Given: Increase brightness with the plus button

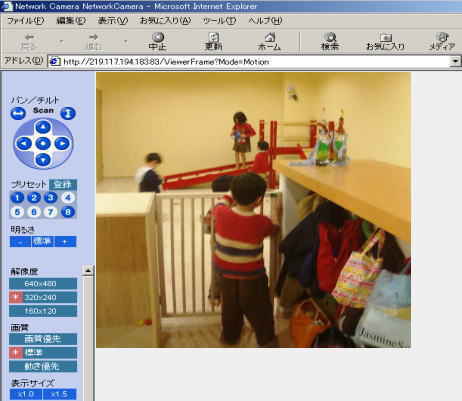Looking at the screenshot, I should pyautogui.click(x=65, y=242).
